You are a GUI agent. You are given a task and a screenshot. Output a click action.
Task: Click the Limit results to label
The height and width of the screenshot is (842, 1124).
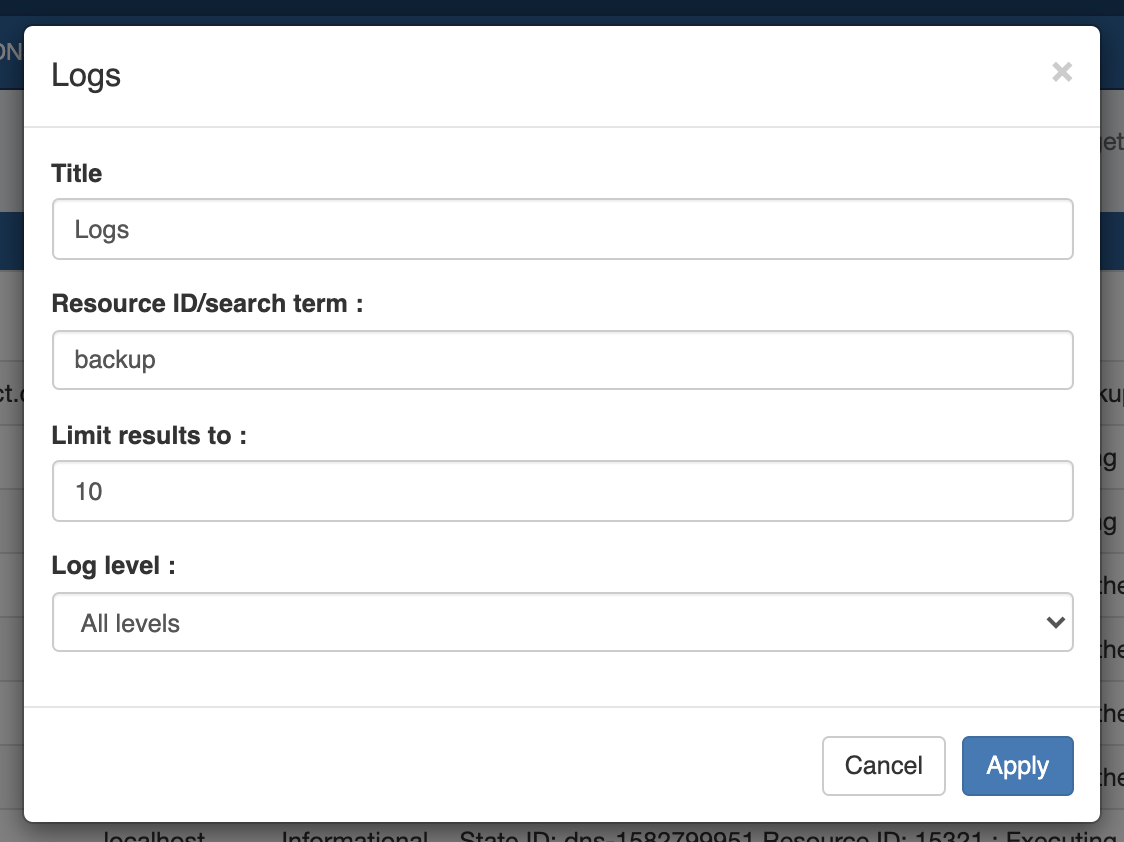(148, 435)
